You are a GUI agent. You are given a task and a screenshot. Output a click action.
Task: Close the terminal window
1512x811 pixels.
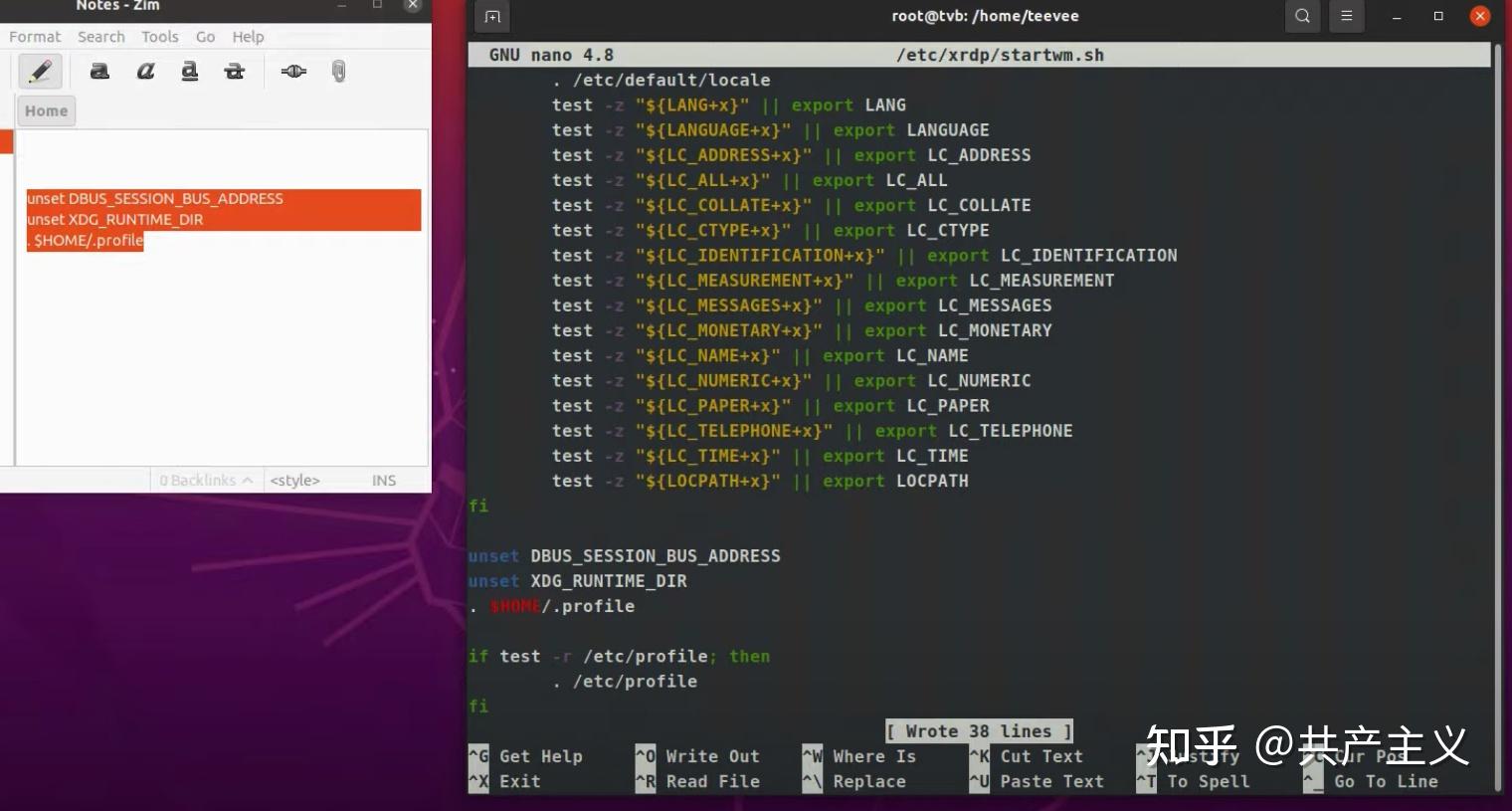(1480, 16)
